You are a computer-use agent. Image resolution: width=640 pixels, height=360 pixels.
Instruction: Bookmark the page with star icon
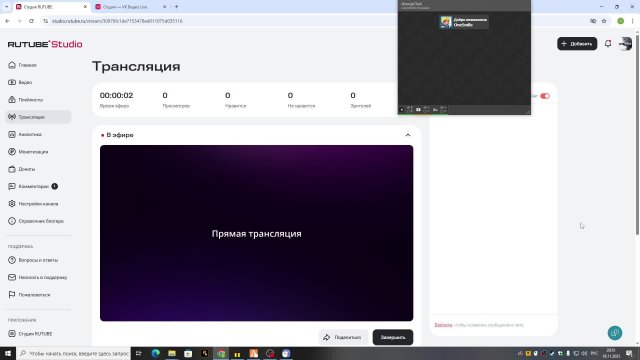pos(604,21)
